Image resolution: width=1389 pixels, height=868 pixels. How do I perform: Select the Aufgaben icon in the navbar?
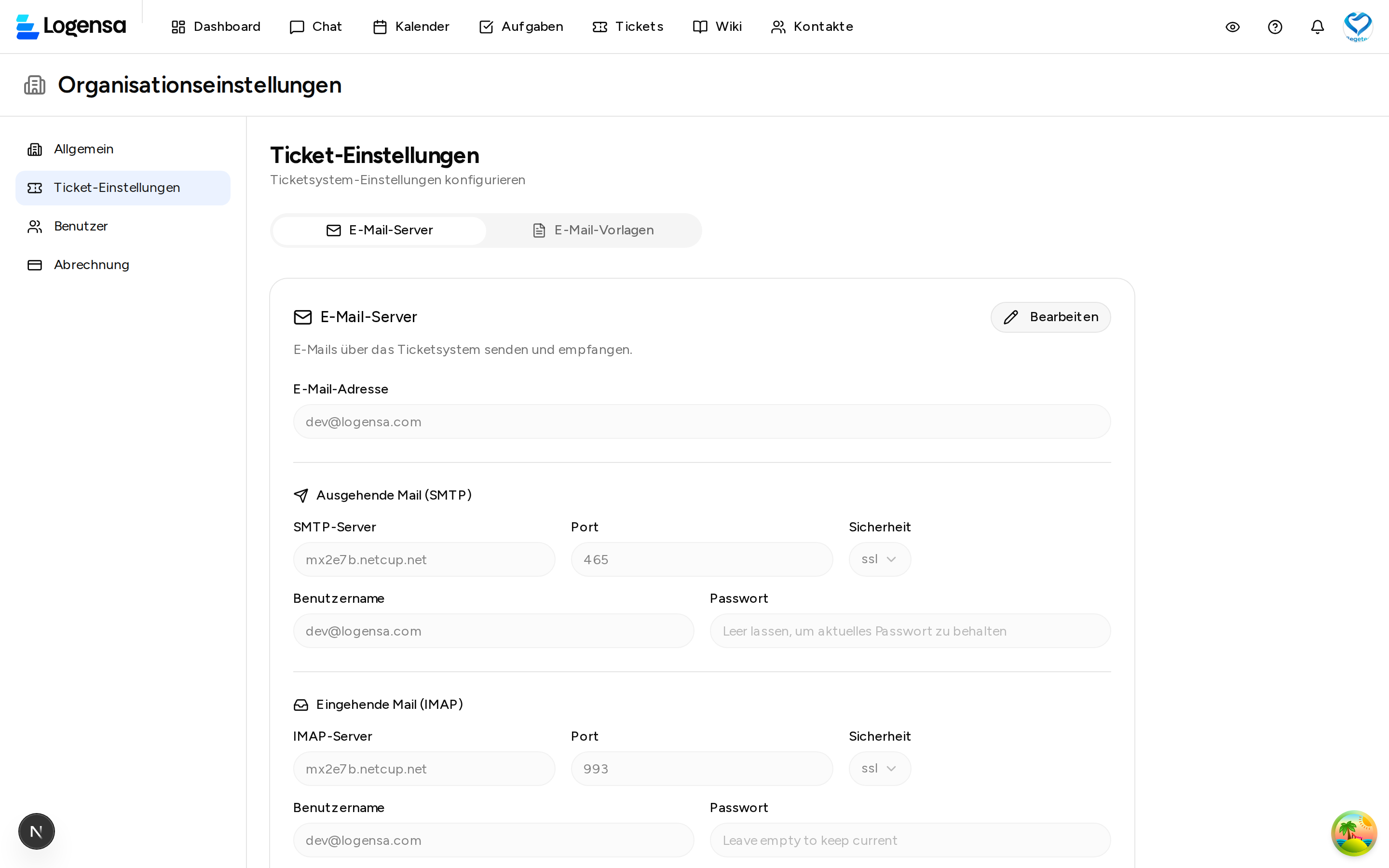(x=486, y=27)
